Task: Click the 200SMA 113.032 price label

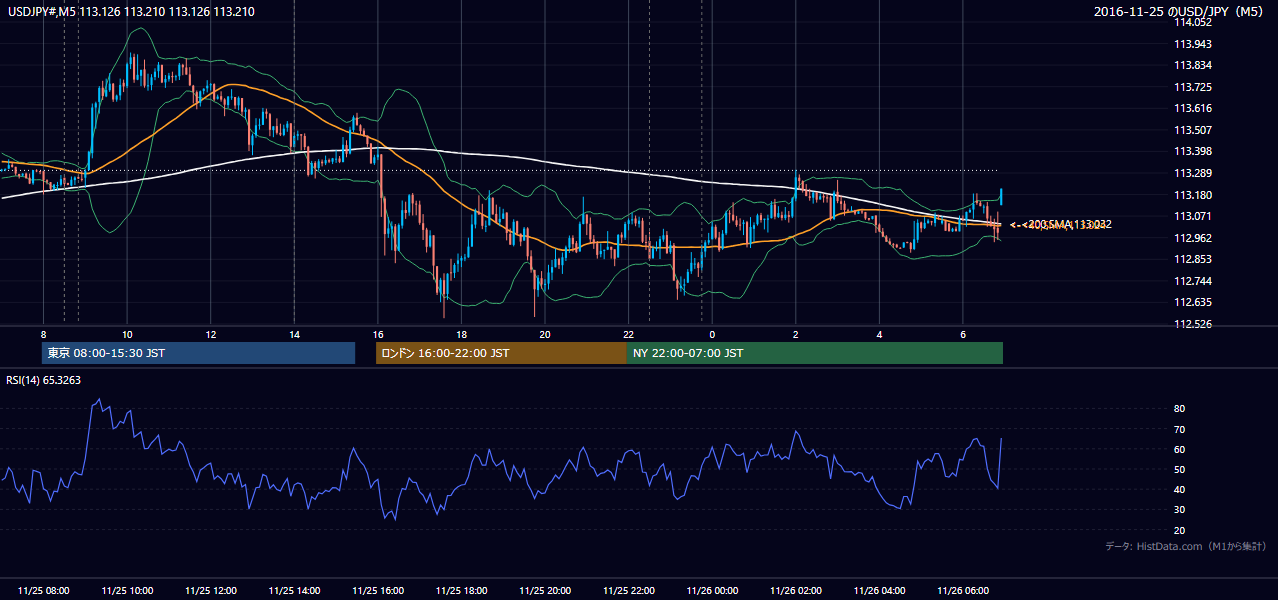Action: 1068,225
